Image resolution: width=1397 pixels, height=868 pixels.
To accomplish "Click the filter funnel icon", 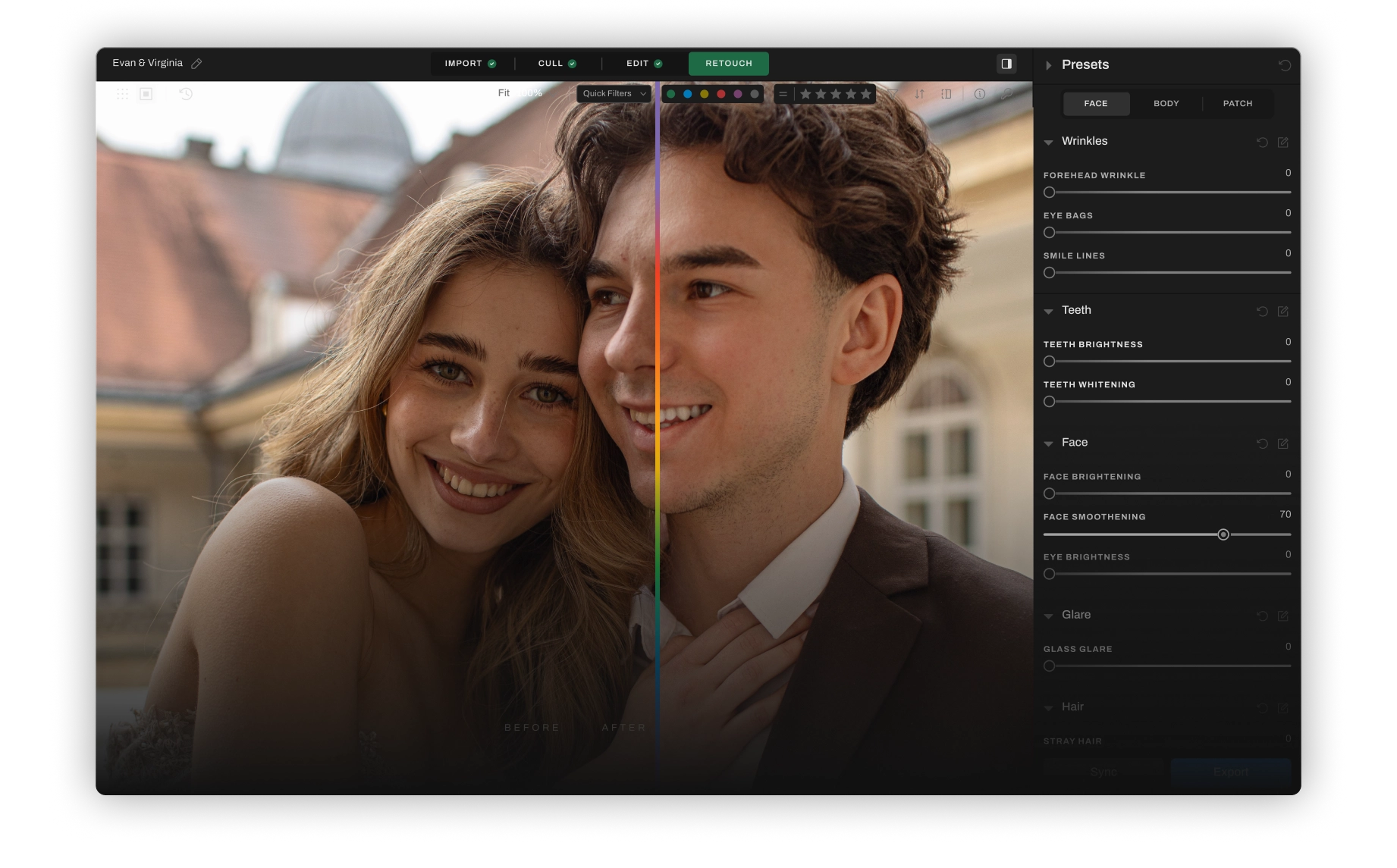I will click(893, 94).
